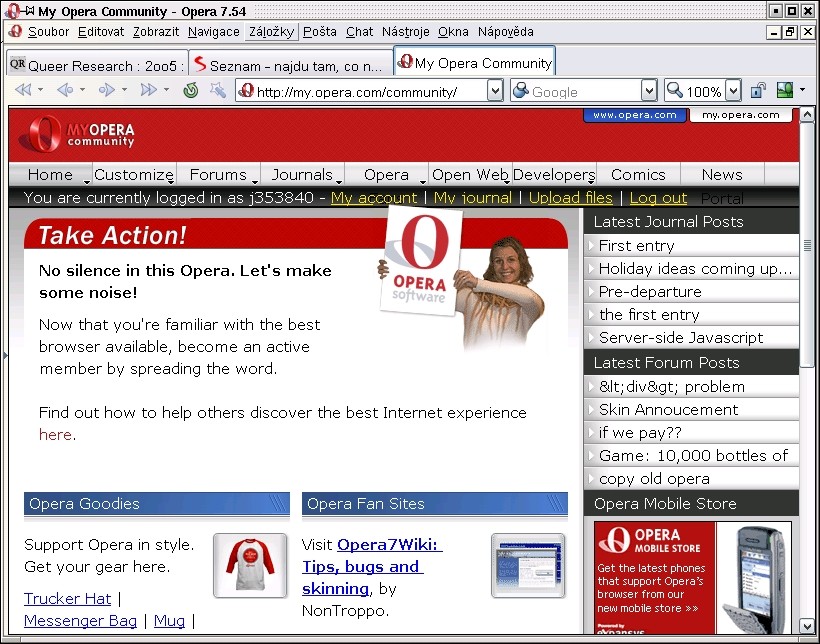This screenshot has height=644, width=820.
Task: Click the address bar URL field
Action: (x=362, y=92)
